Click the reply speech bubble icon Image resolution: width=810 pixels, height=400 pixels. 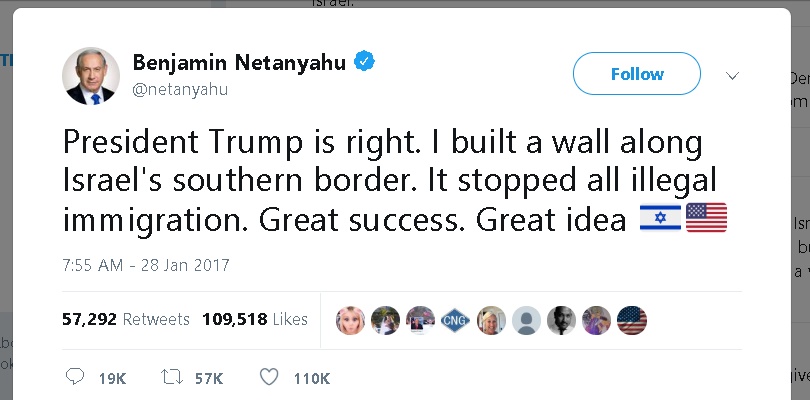75,378
